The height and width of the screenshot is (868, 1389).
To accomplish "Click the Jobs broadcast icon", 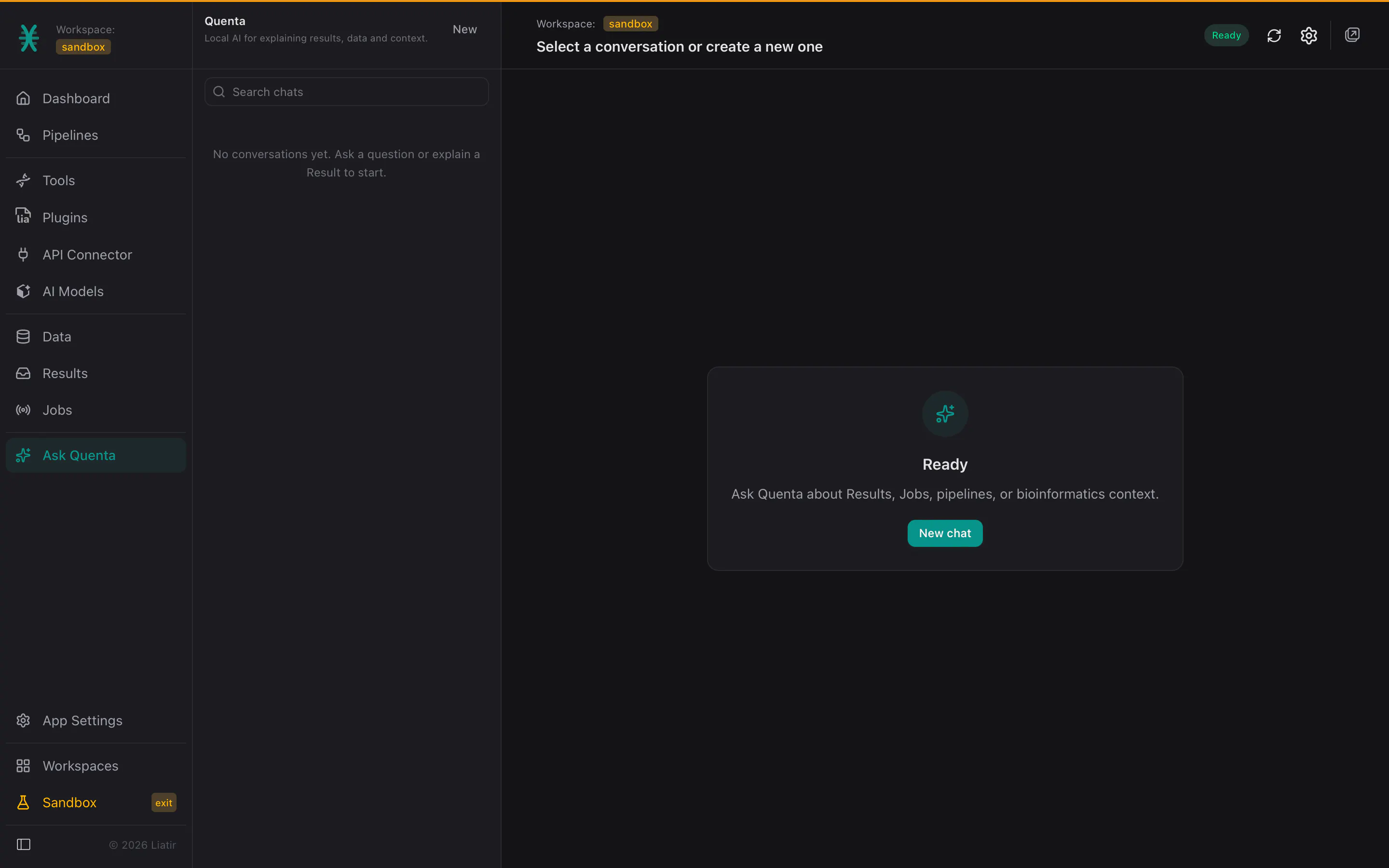I will point(23,410).
